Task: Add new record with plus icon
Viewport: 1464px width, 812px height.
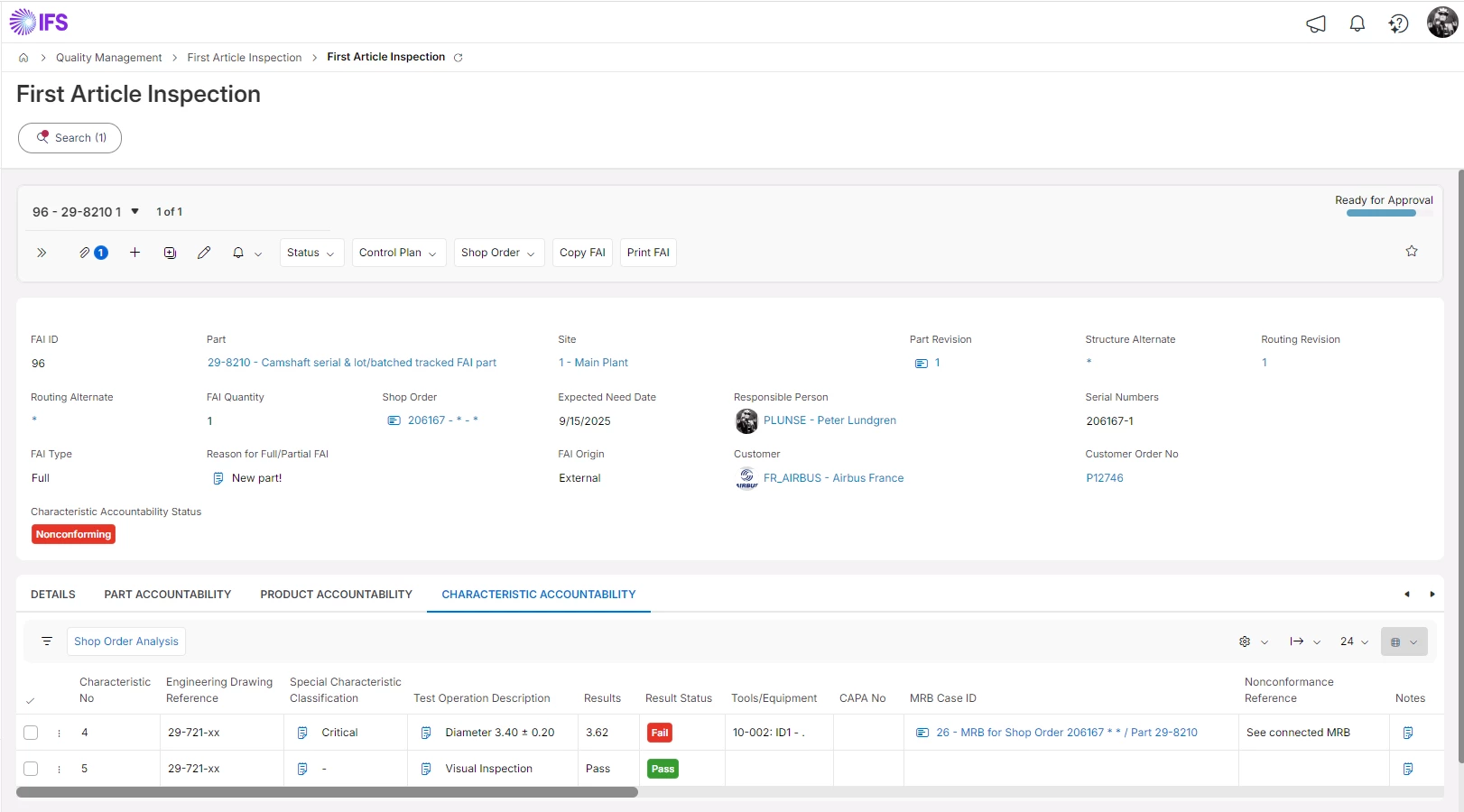Action: 134,253
